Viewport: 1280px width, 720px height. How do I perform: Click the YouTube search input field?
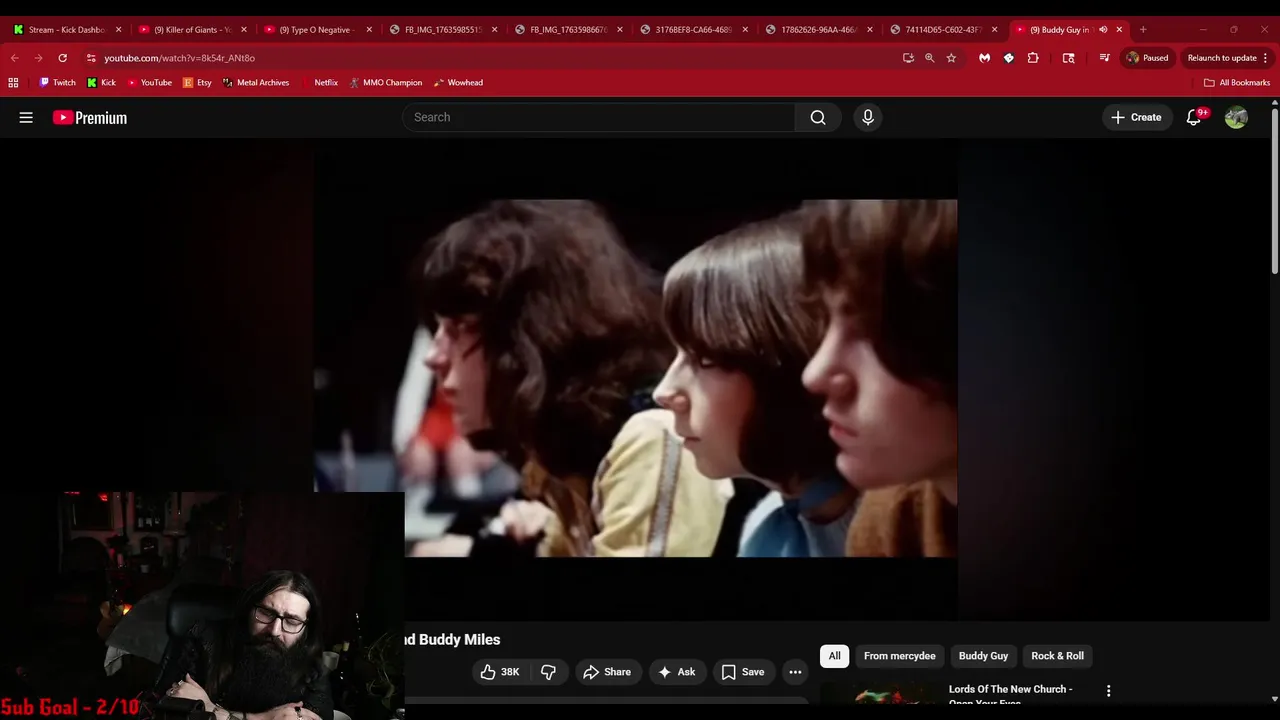click(600, 117)
